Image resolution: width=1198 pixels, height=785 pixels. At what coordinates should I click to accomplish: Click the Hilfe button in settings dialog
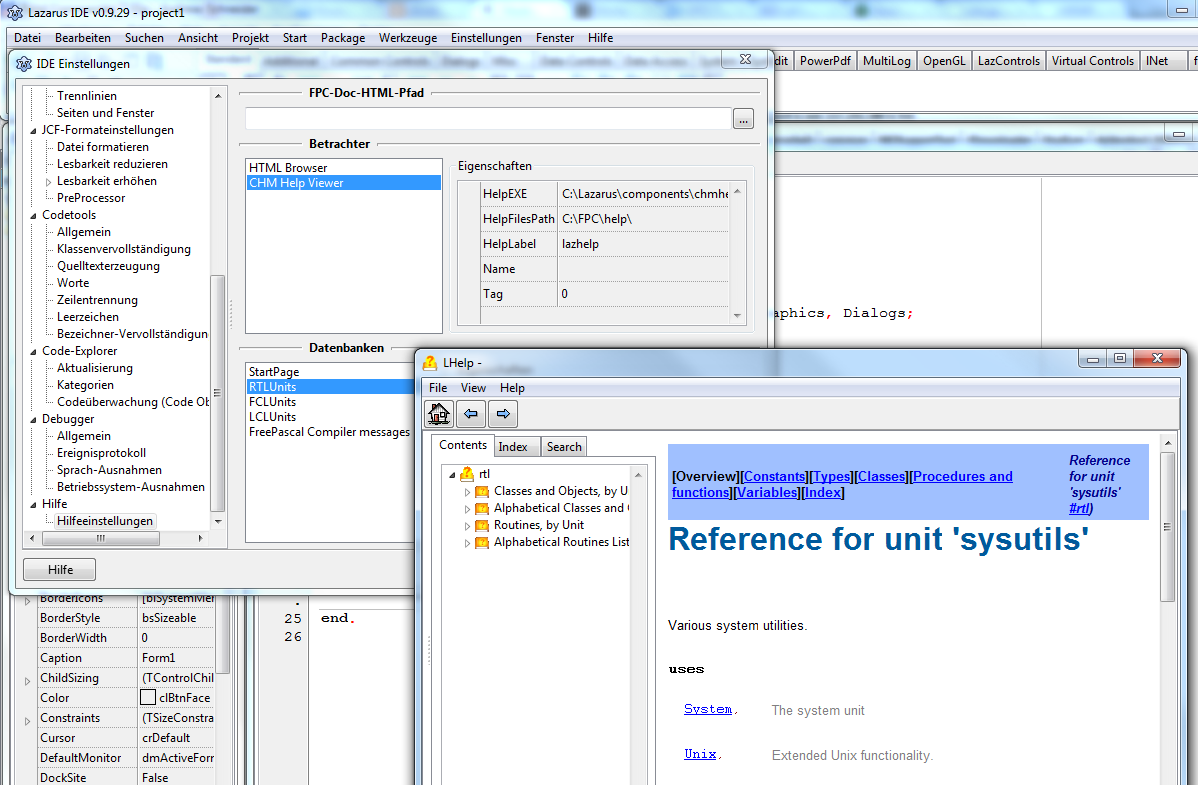59,570
